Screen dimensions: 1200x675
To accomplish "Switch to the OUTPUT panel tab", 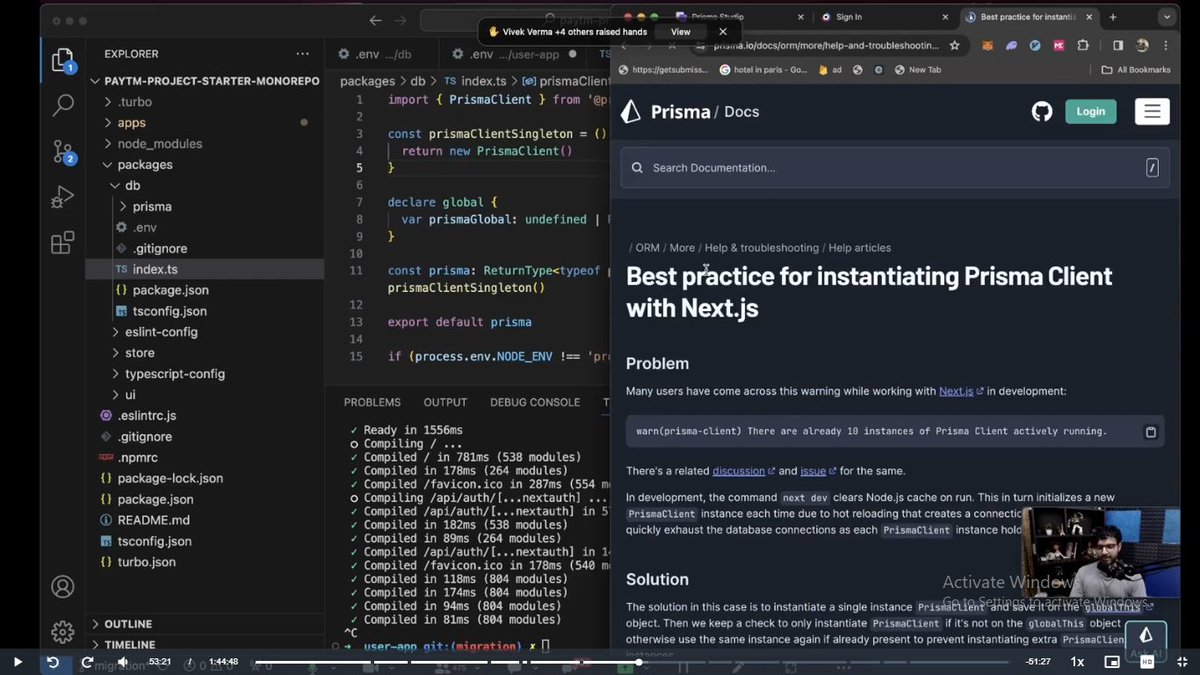I will tap(445, 402).
